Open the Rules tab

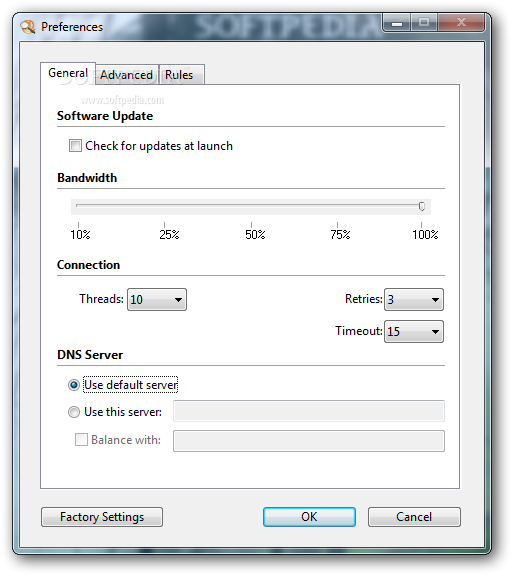(182, 75)
